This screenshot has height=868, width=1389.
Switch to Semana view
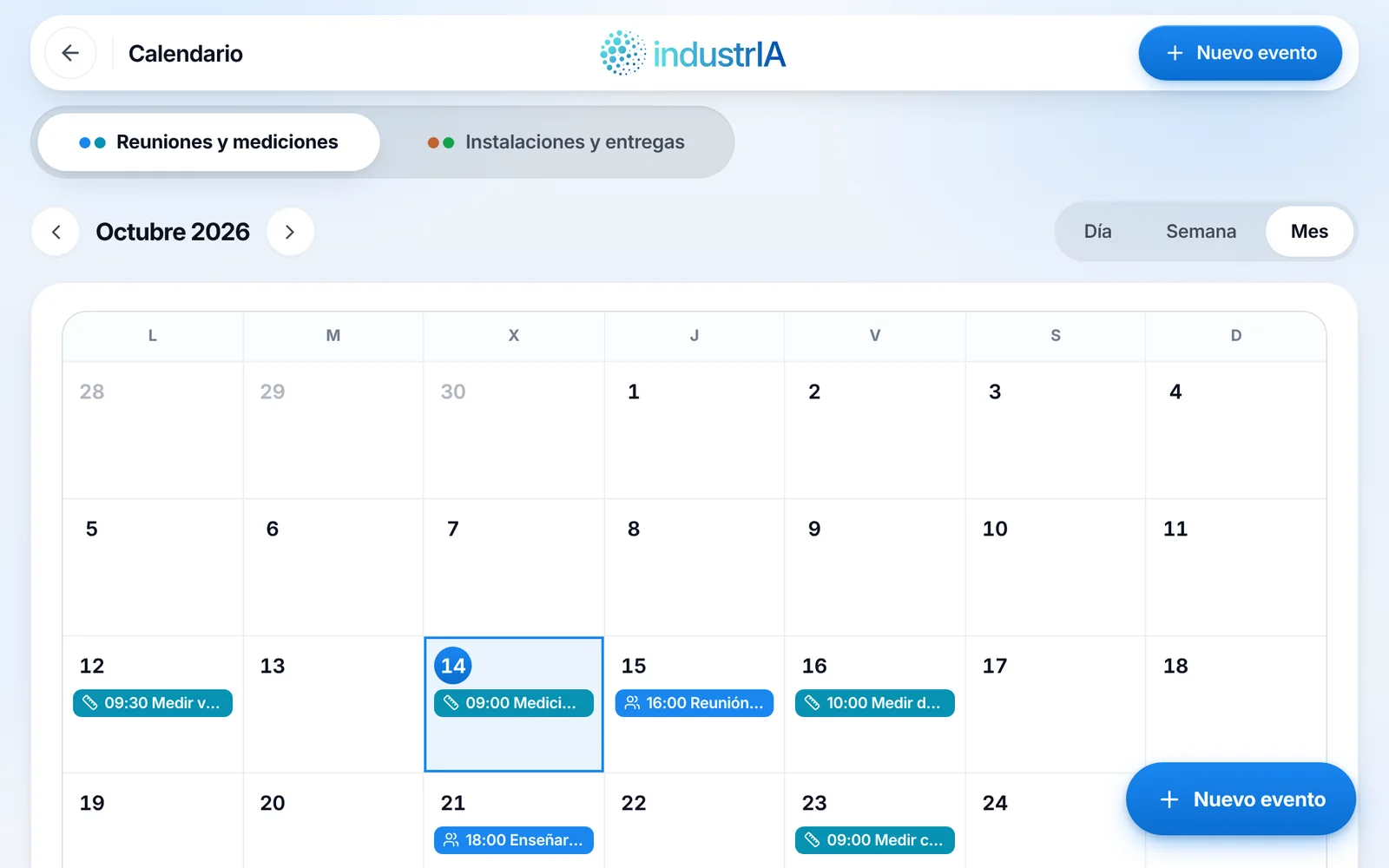(x=1201, y=232)
